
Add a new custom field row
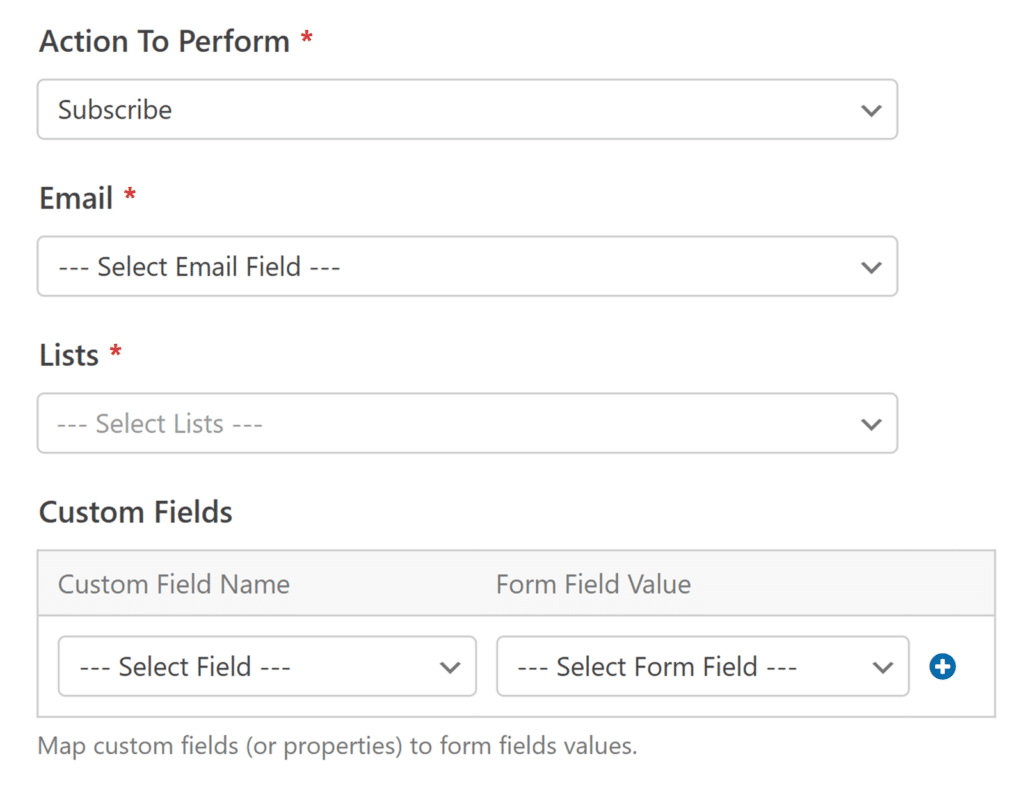click(x=942, y=667)
